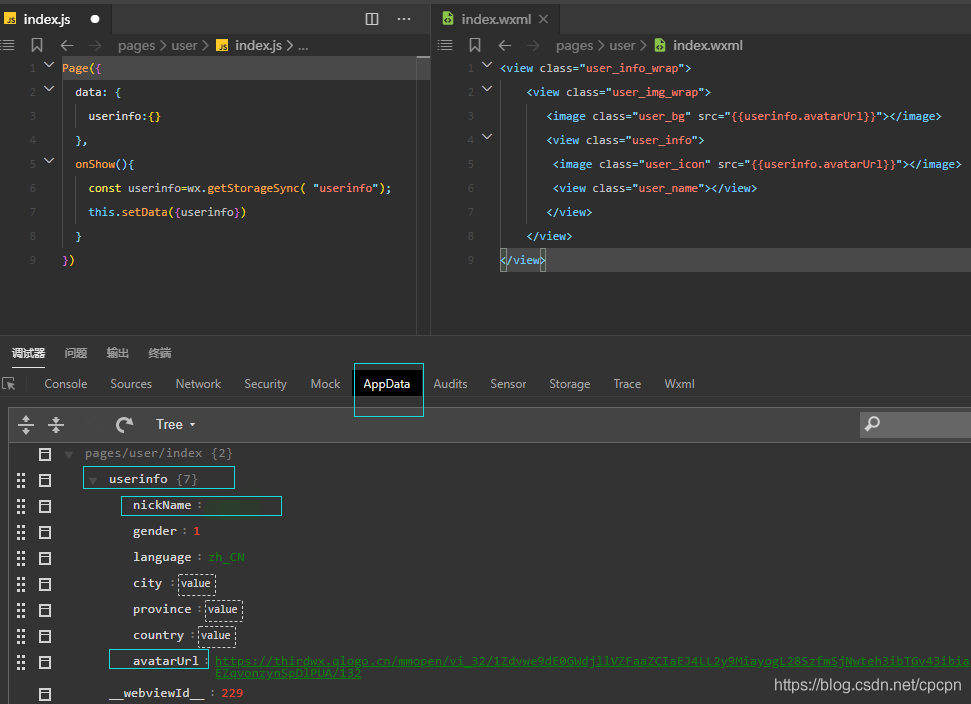Click the square menu icon on the country row

pyautogui.click(x=45, y=636)
